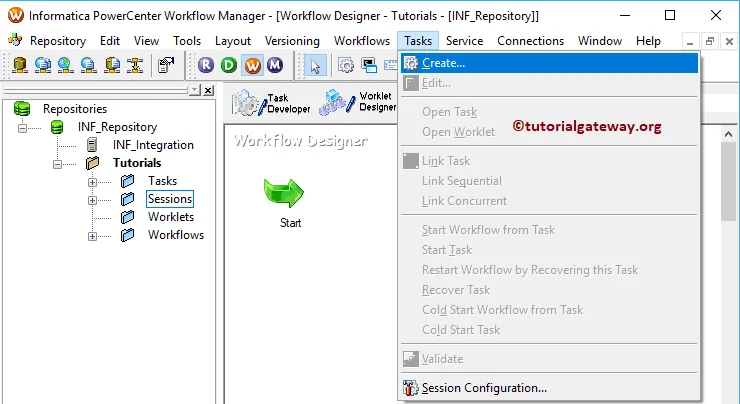The image size is (740, 404).
Task: Open the Tools menu
Action: click(187, 41)
